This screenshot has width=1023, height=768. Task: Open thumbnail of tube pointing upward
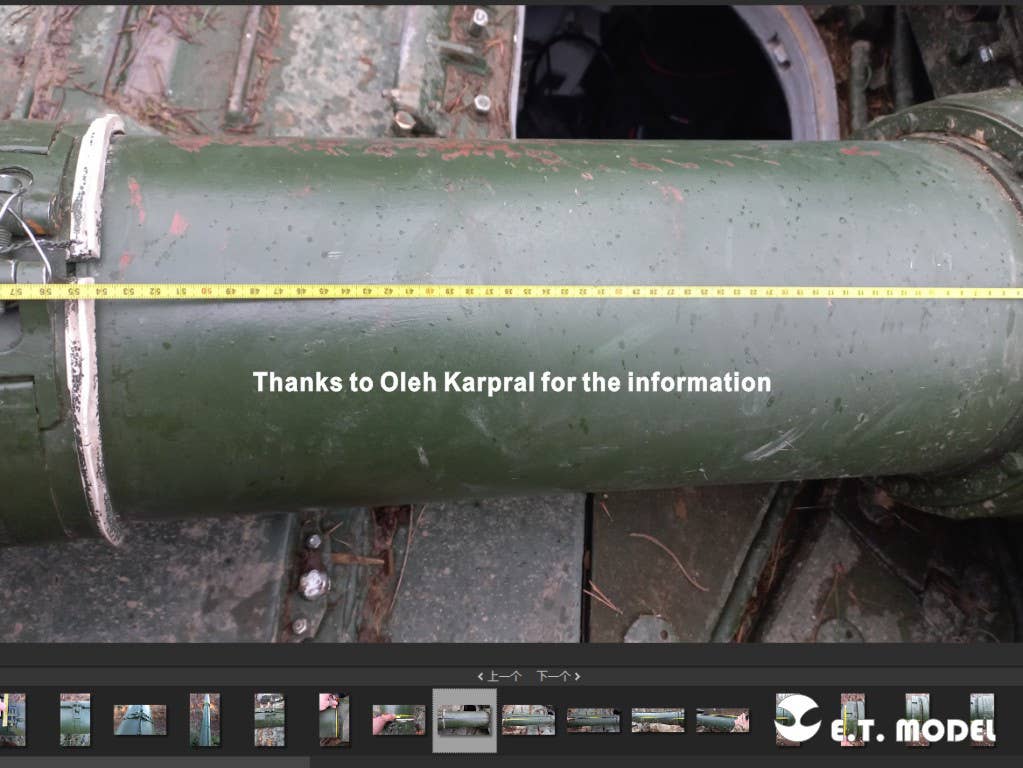[x=204, y=720]
